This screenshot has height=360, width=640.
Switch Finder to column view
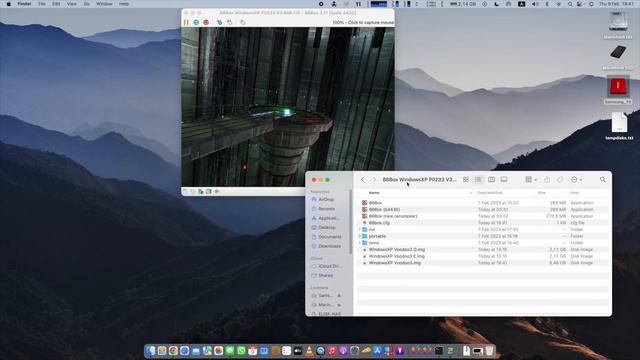[491, 180]
